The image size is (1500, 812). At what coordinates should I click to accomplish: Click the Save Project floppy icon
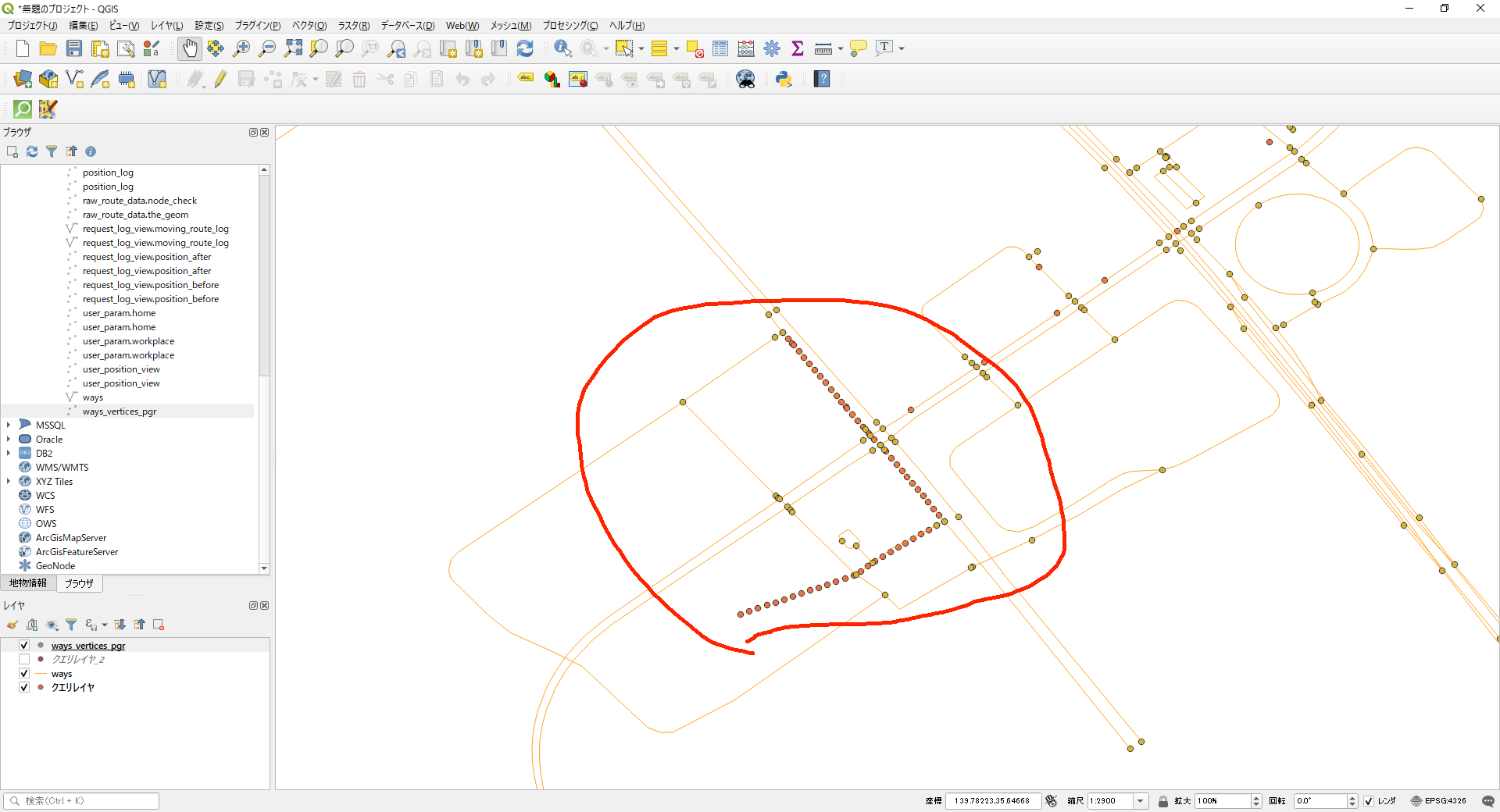pyautogui.click(x=74, y=48)
